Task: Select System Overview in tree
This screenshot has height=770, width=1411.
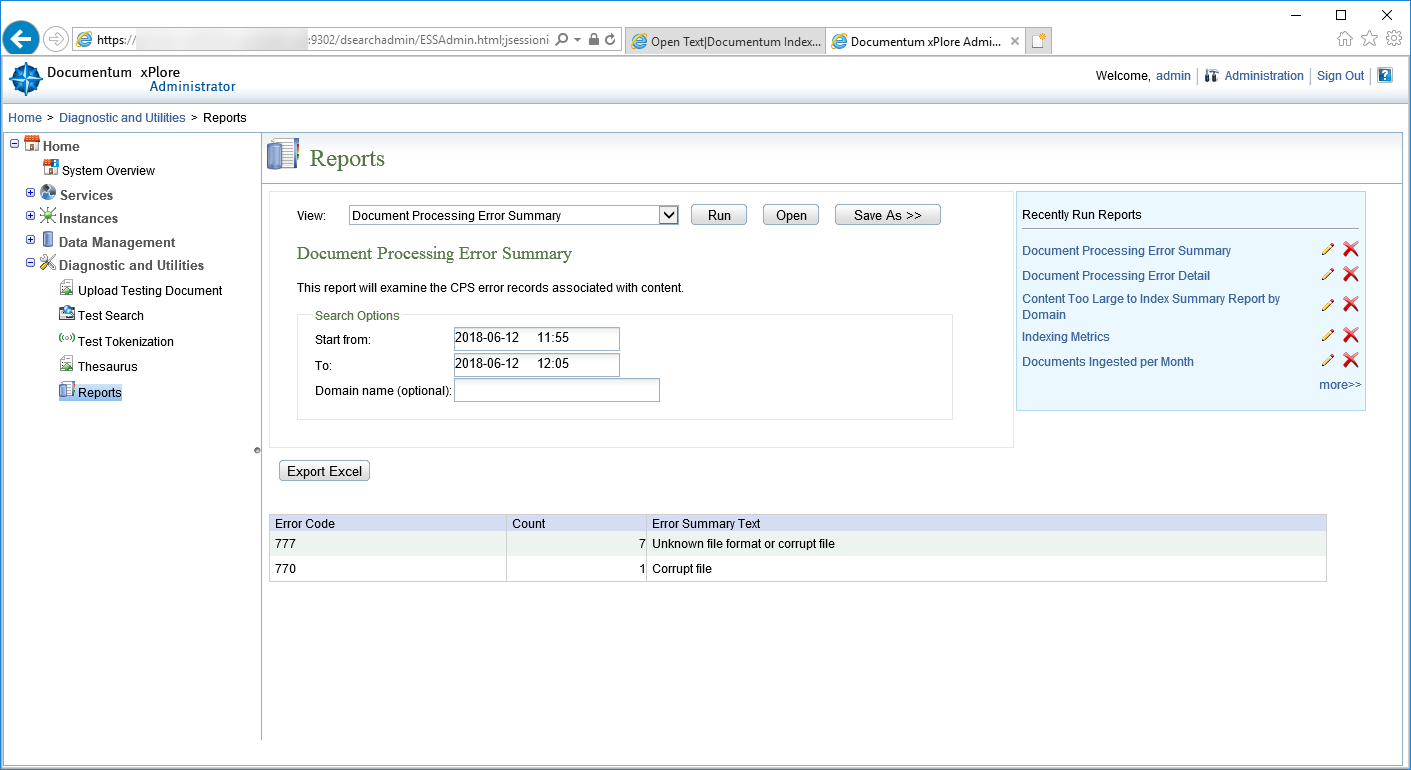Action: (108, 171)
